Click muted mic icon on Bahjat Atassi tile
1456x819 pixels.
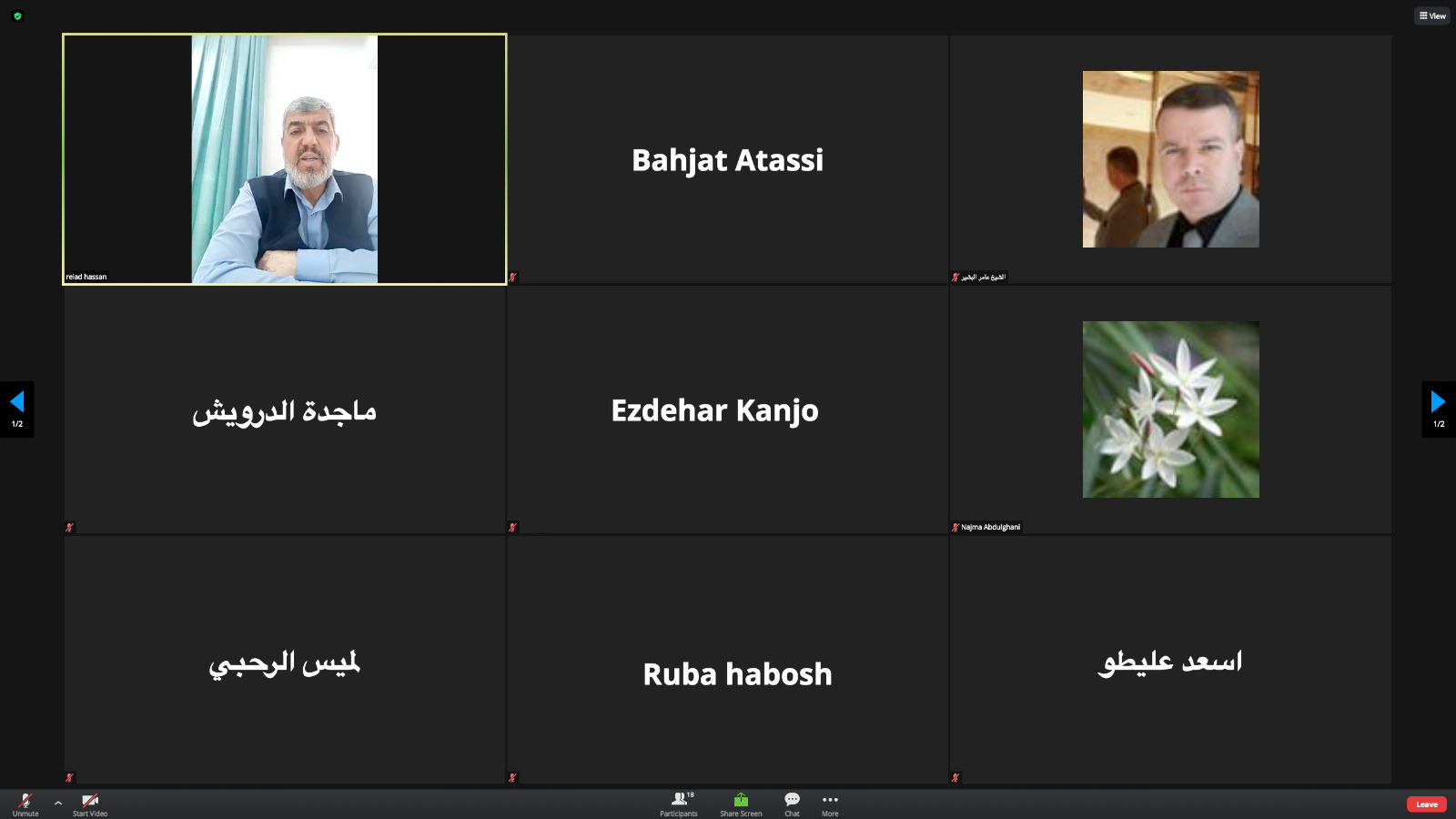click(x=512, y=277)
